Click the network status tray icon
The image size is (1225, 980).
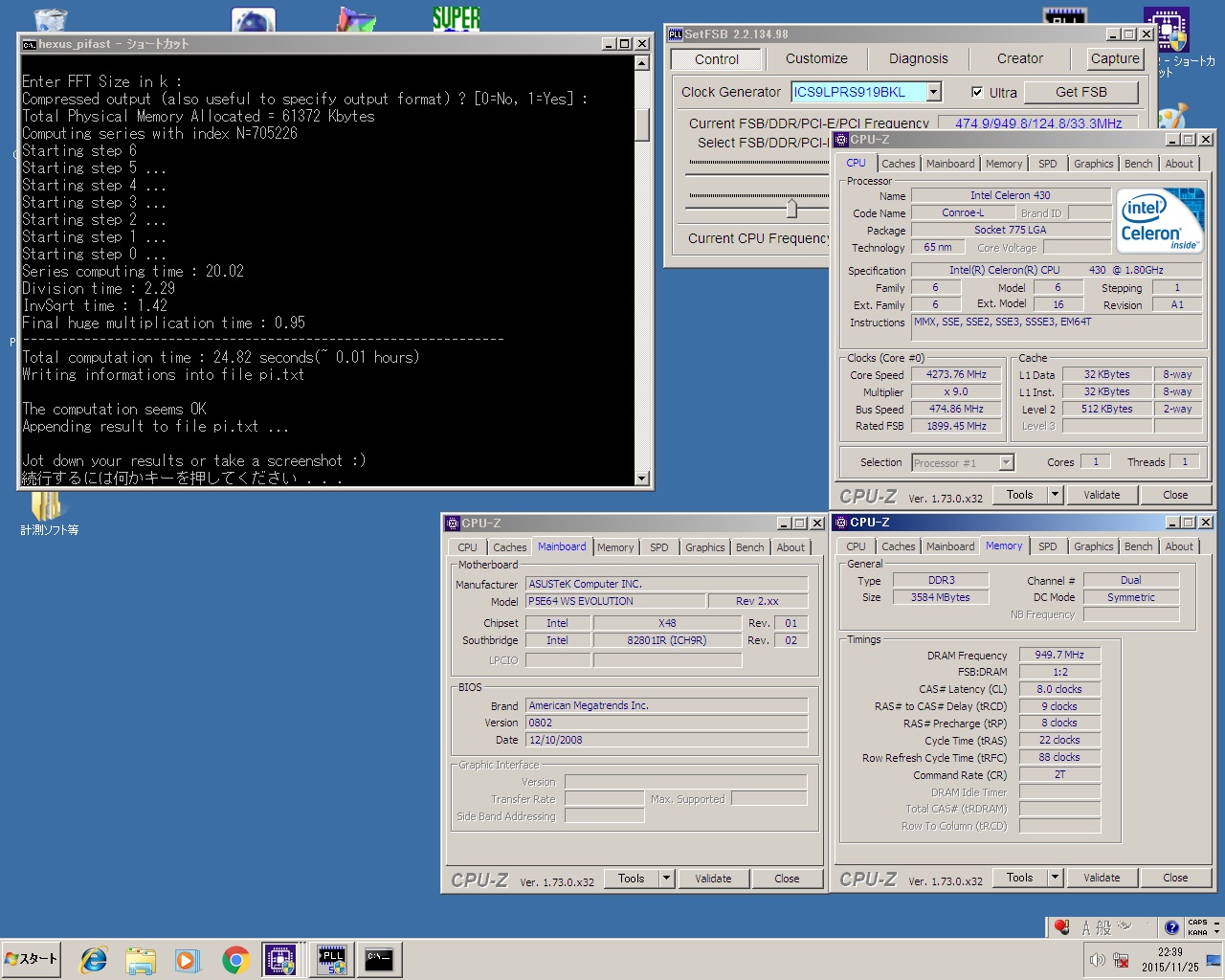[x=1122, y=960]
